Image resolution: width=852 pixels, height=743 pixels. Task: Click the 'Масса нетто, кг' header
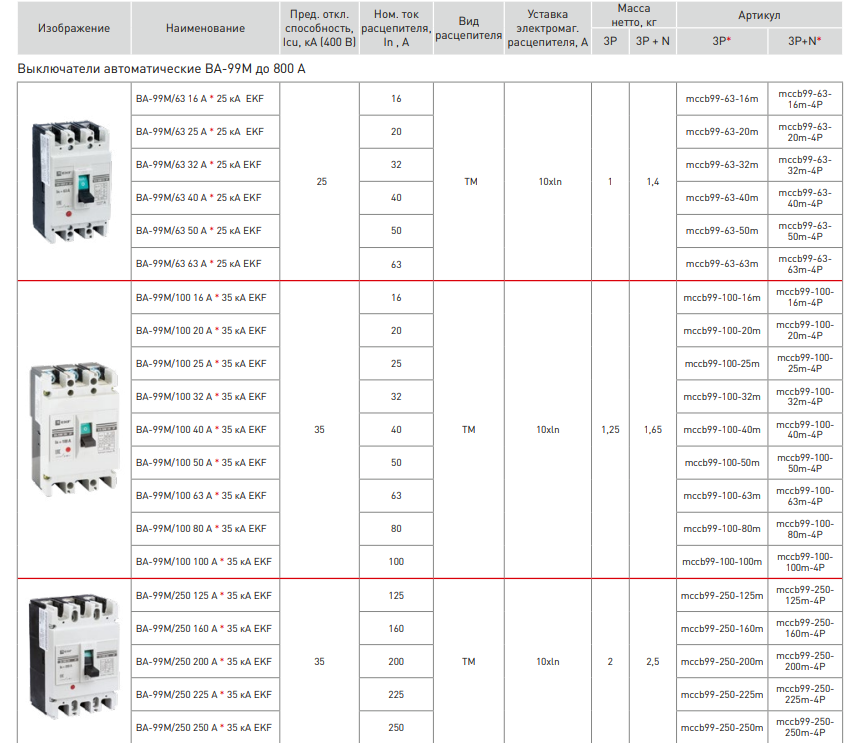click(x=634, y=15)
